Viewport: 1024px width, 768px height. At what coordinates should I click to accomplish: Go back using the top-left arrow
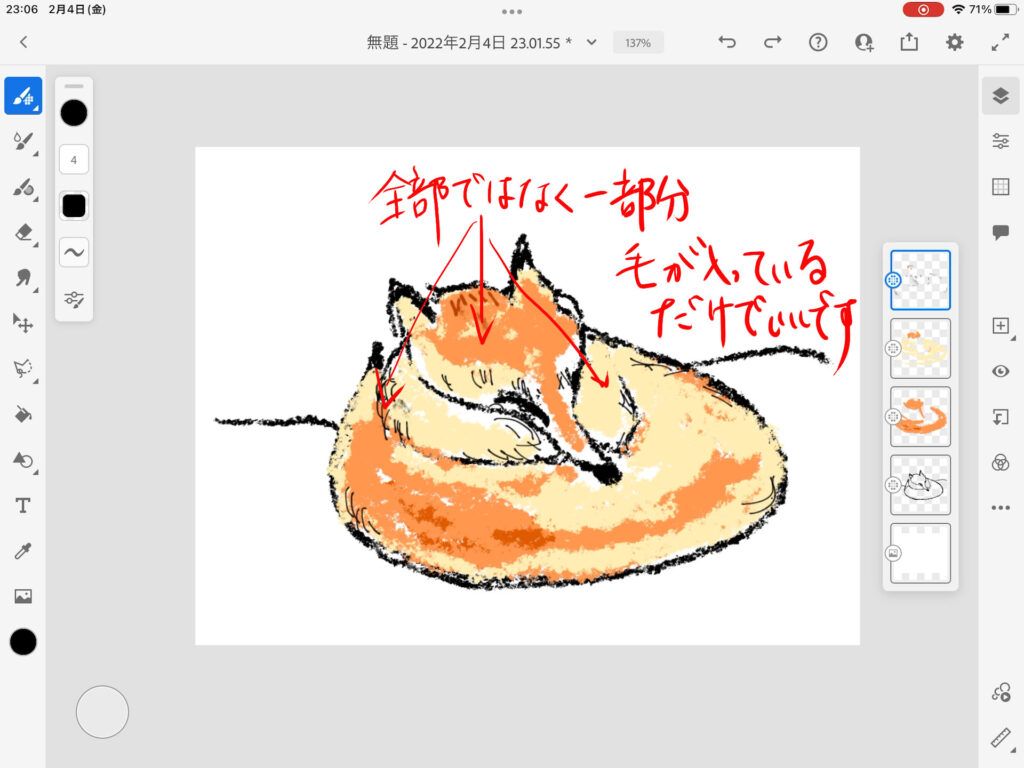(24, 42)
